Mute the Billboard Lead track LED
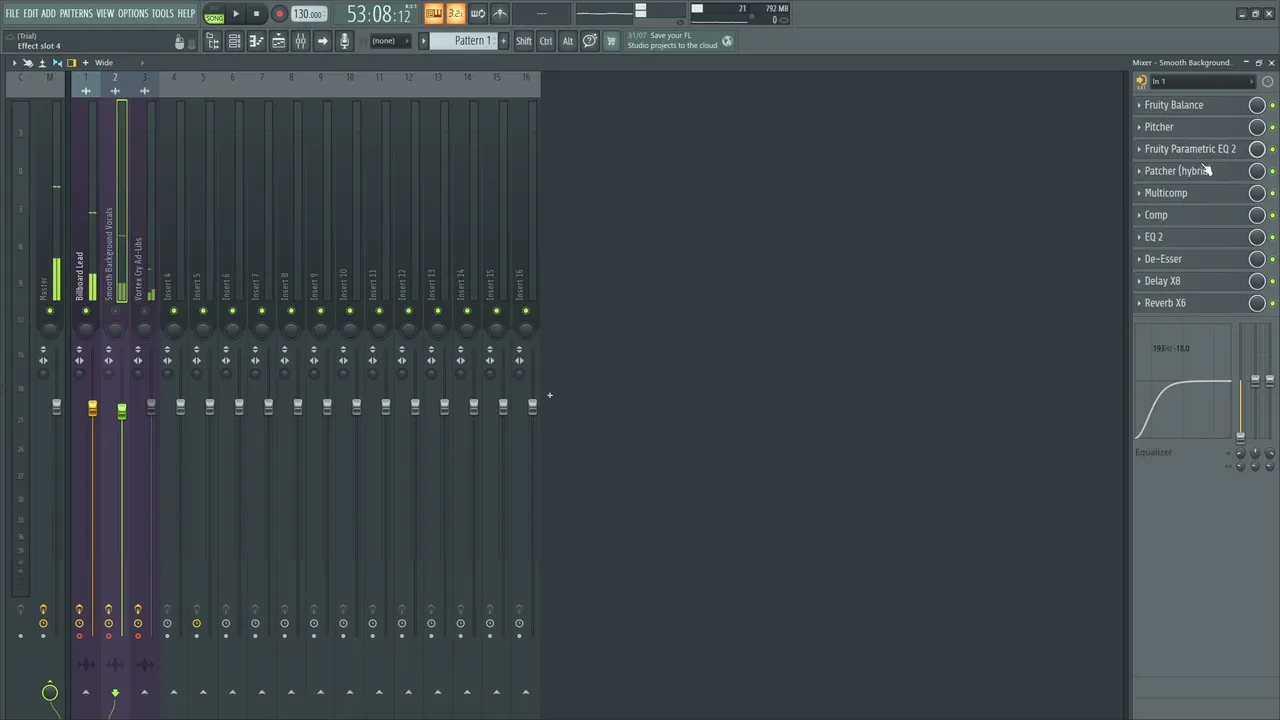1280x720 pixels. point(86,311)
